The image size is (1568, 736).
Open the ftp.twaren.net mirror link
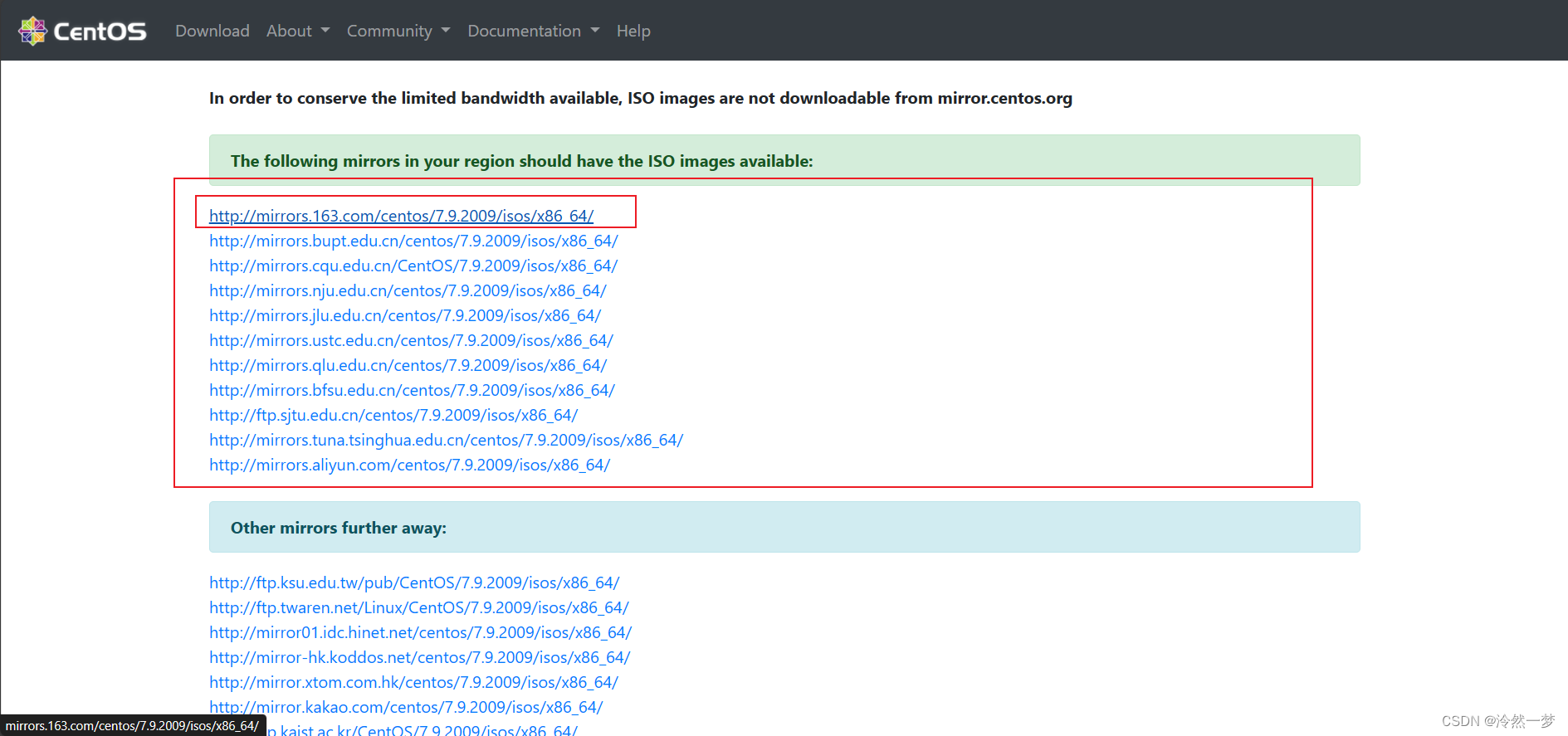point(419,607)
